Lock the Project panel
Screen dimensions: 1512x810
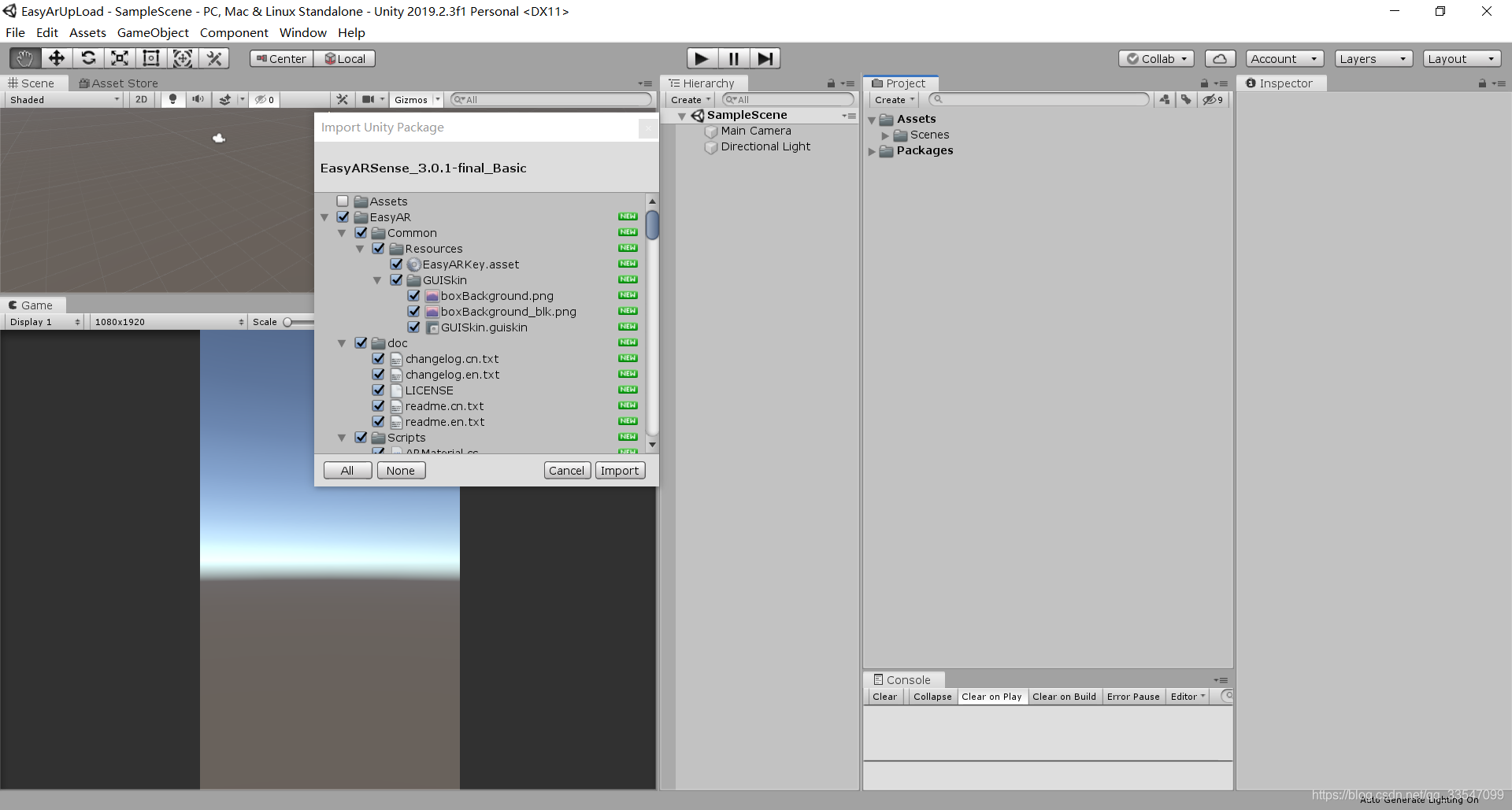1204,83
